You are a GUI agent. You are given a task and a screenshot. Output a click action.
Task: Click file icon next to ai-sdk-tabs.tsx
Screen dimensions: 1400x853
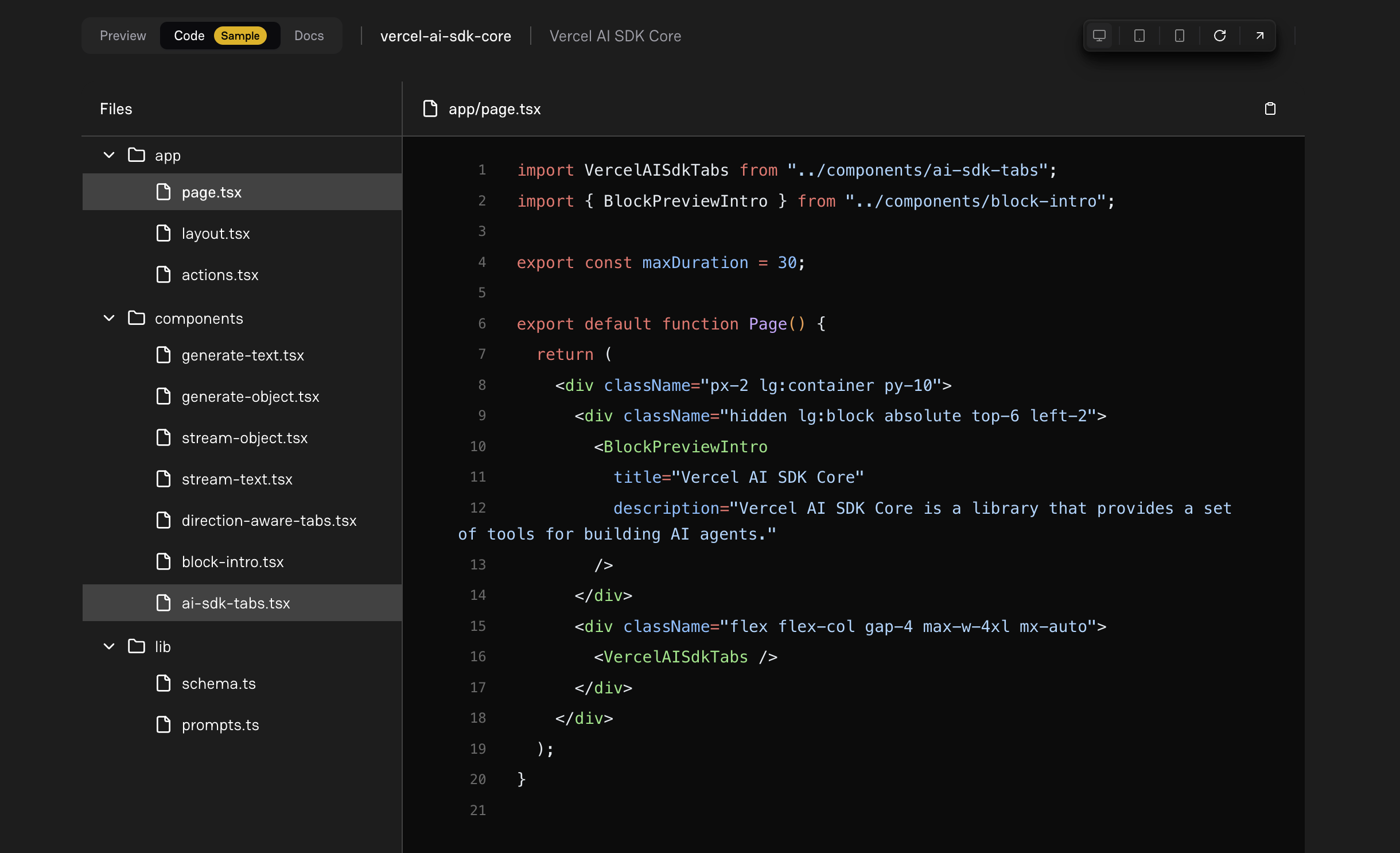pyautogui.click(x=164, y=603)
